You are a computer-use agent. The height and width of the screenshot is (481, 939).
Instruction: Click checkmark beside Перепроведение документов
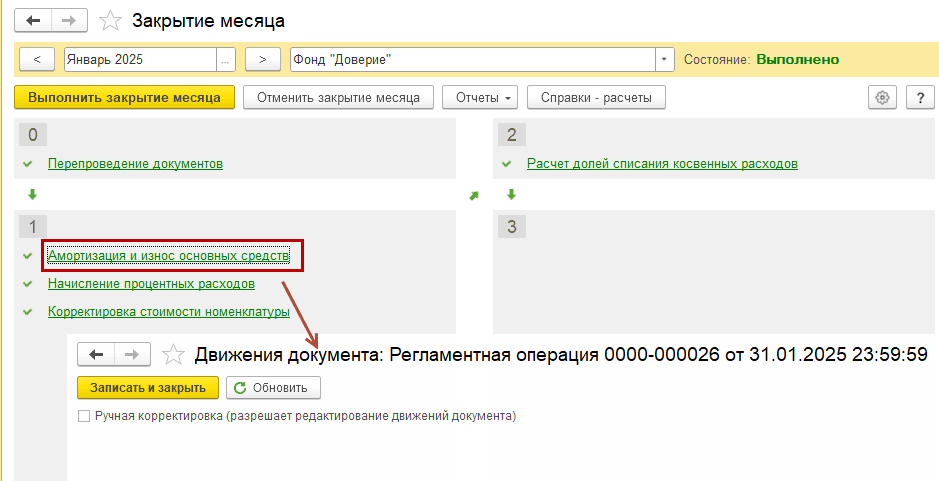pos(28,164)
